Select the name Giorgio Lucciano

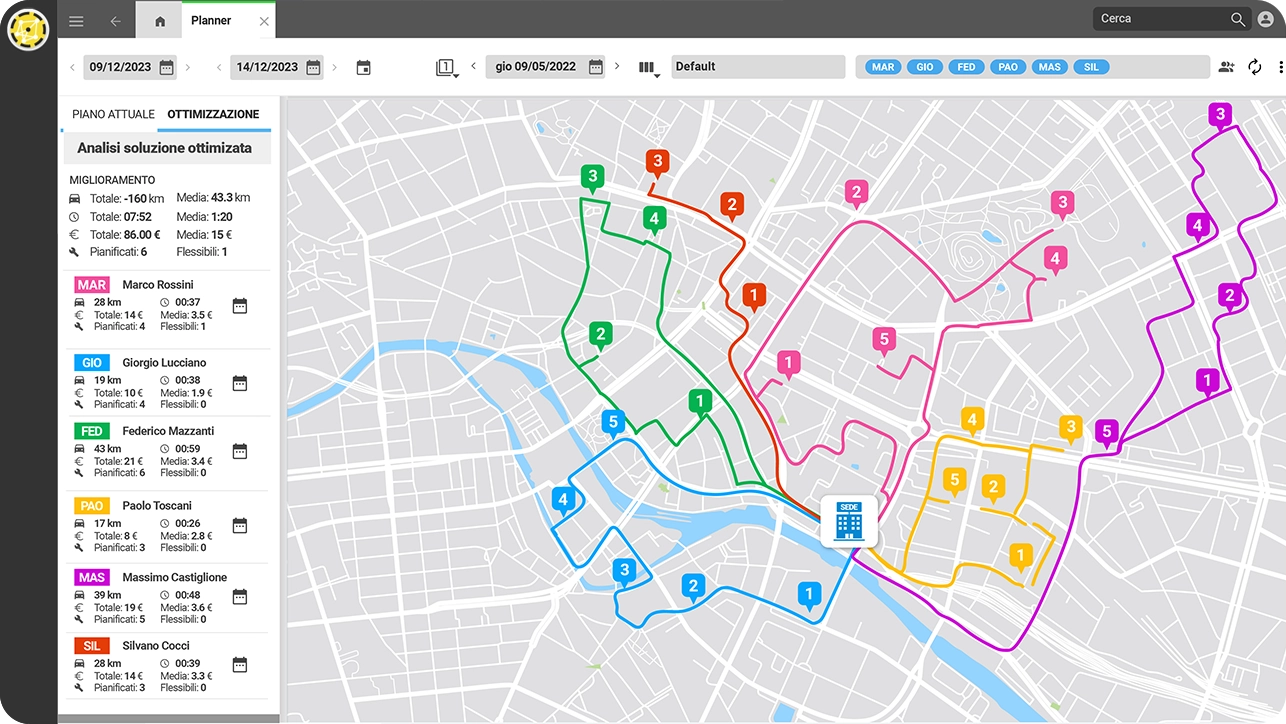164,363
